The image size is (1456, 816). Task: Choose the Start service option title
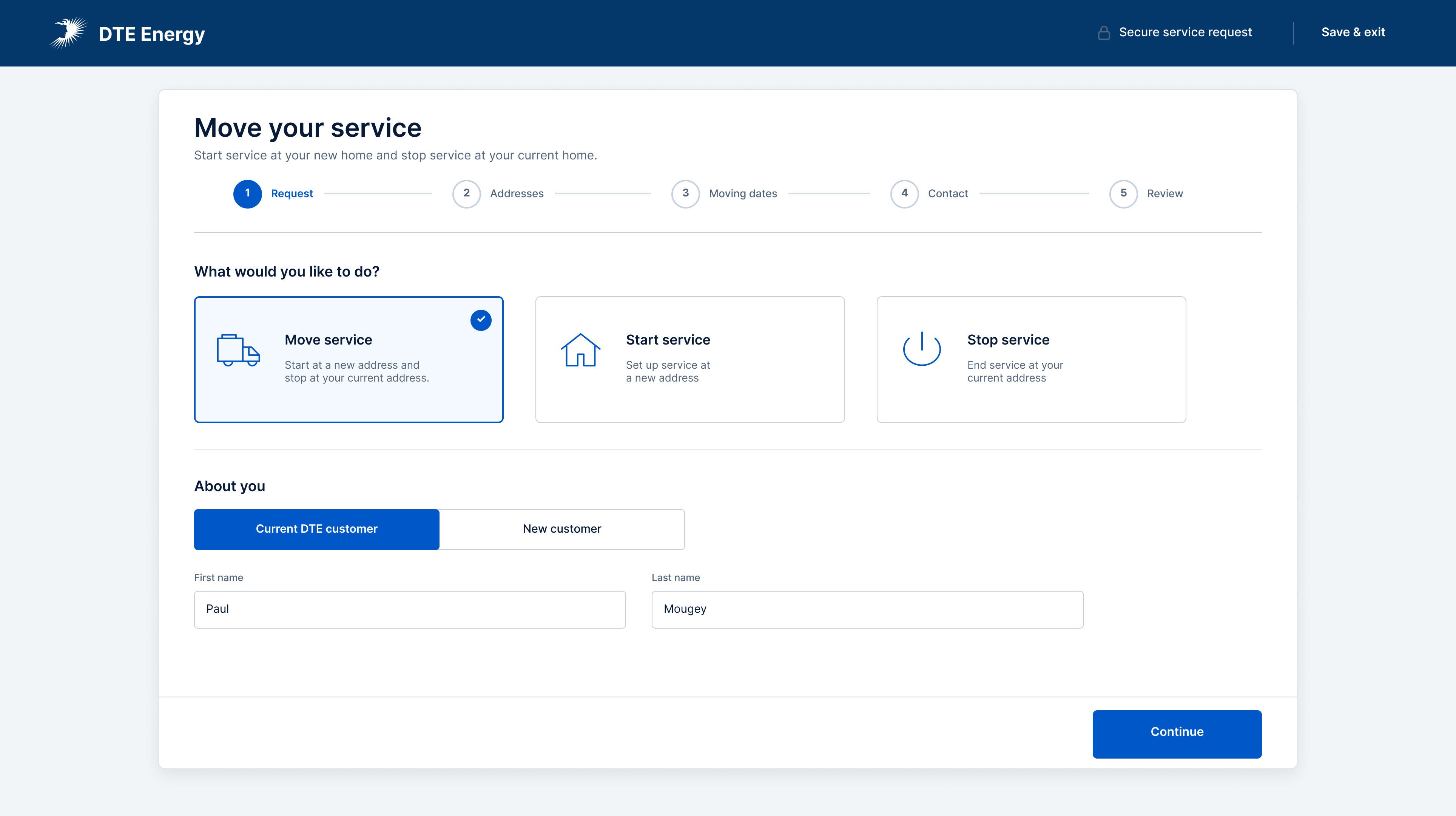pos(668,340)
